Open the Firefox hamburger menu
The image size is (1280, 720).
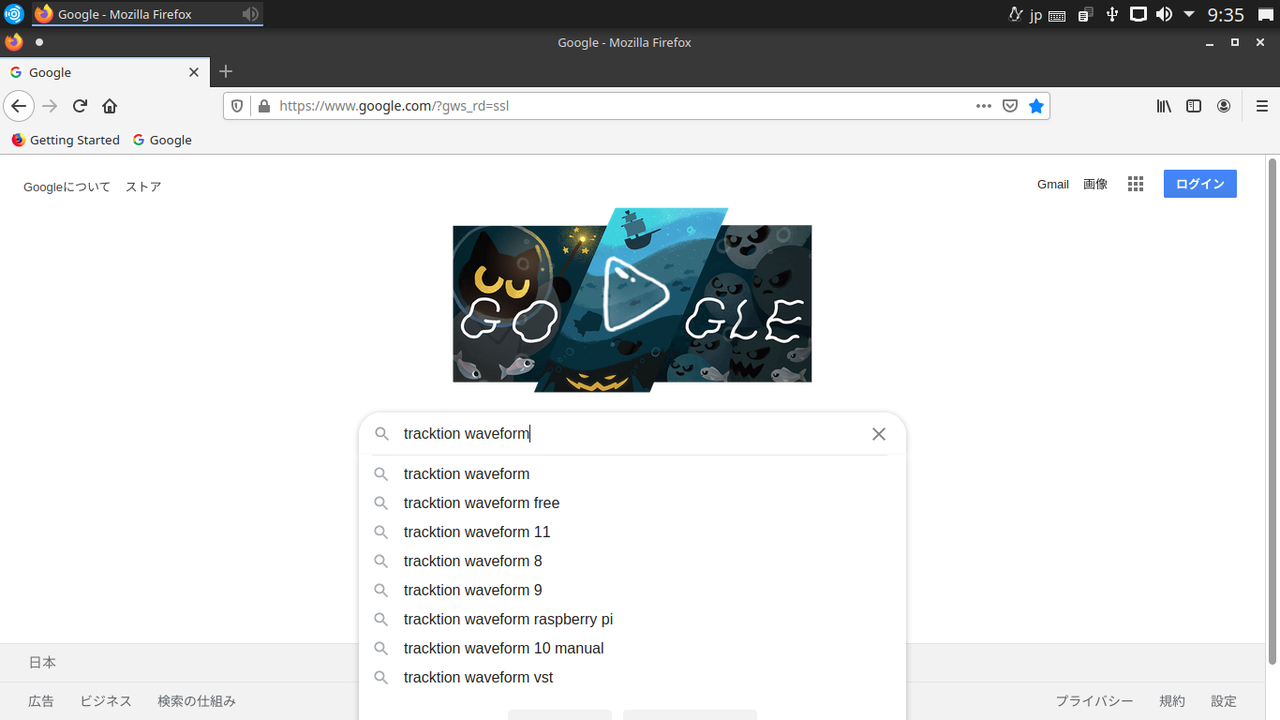click(1262, 105)
